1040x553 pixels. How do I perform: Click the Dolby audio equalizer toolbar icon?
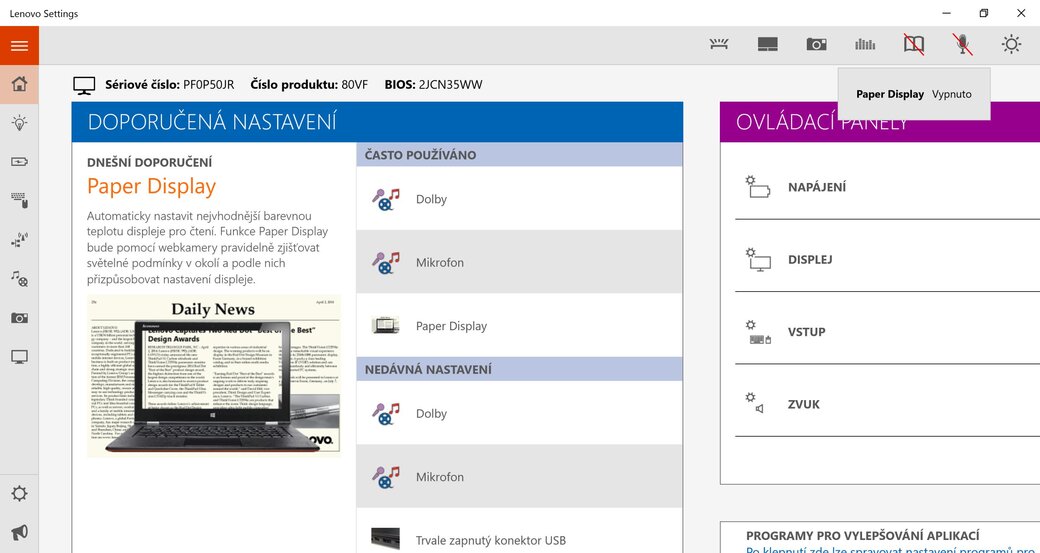(865, 44)
